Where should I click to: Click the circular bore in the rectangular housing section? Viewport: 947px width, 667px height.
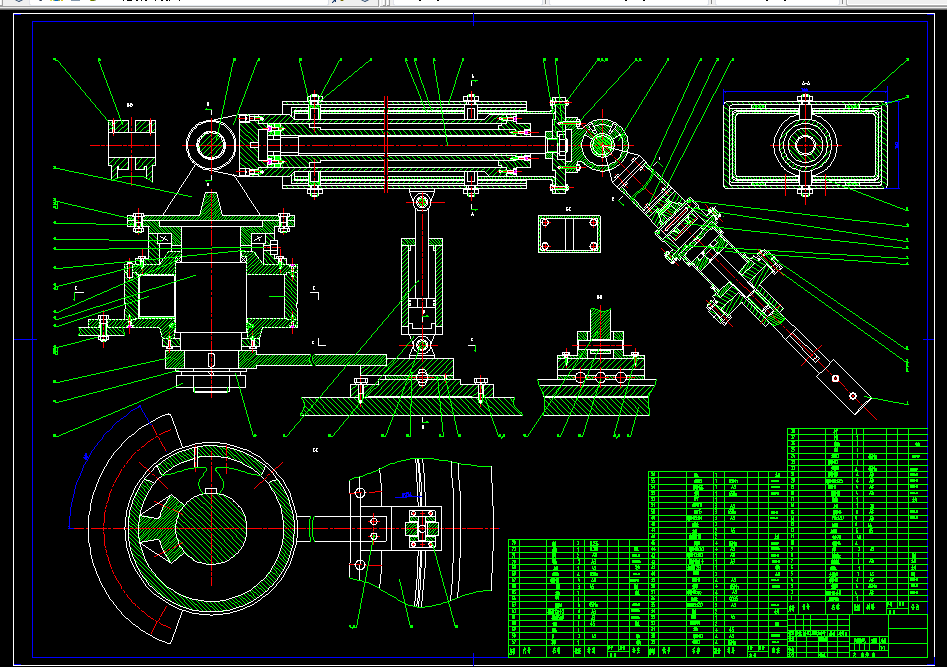pos(805,145)
